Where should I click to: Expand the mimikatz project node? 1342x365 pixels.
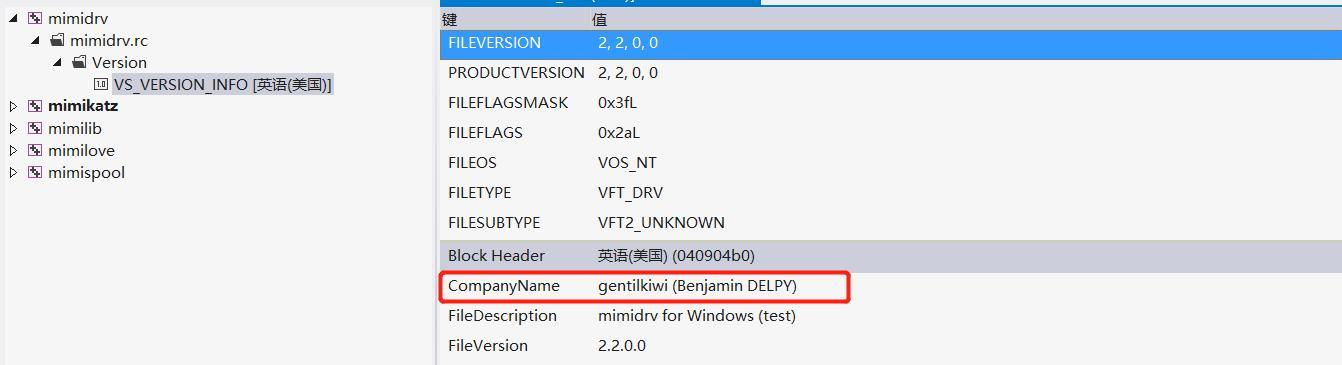point(13,106)
